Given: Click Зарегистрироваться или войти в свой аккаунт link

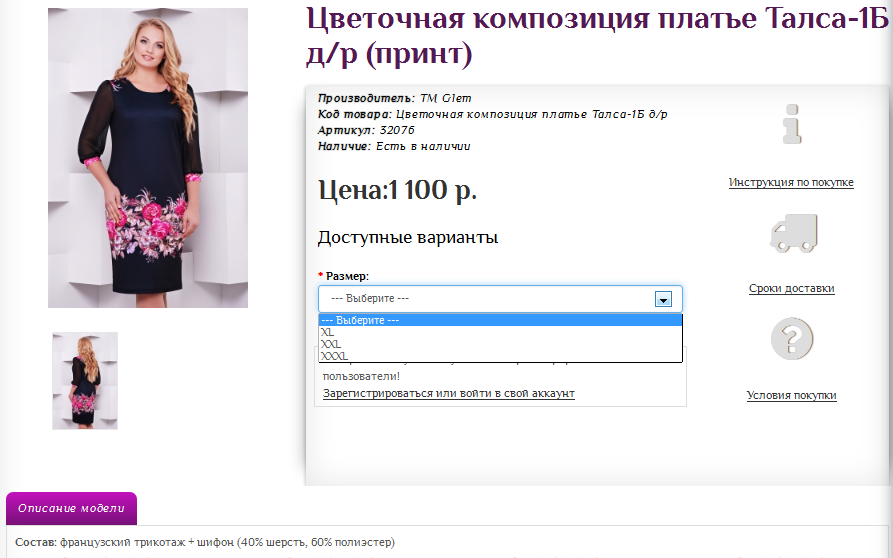Looking at the screenshot, I should point(449,393).
